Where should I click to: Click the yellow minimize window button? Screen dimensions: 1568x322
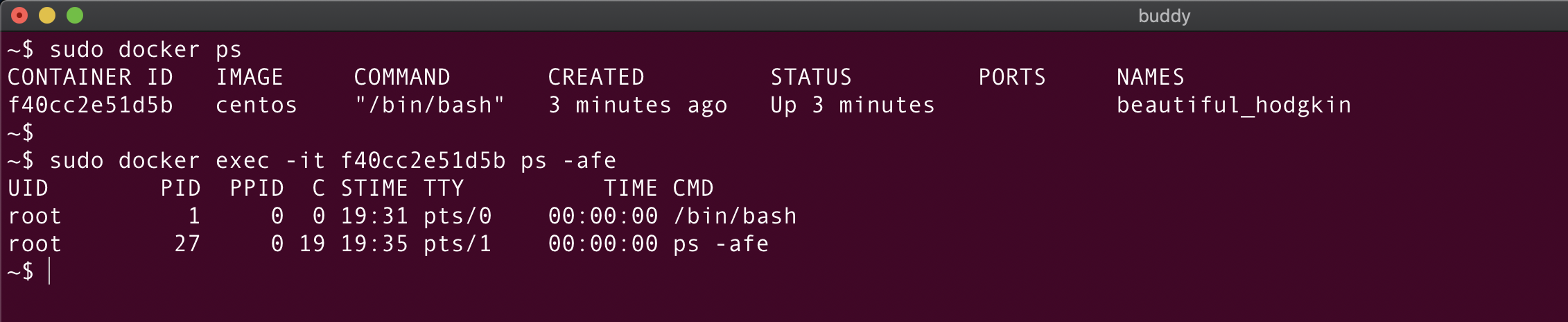tap(47, 15)
